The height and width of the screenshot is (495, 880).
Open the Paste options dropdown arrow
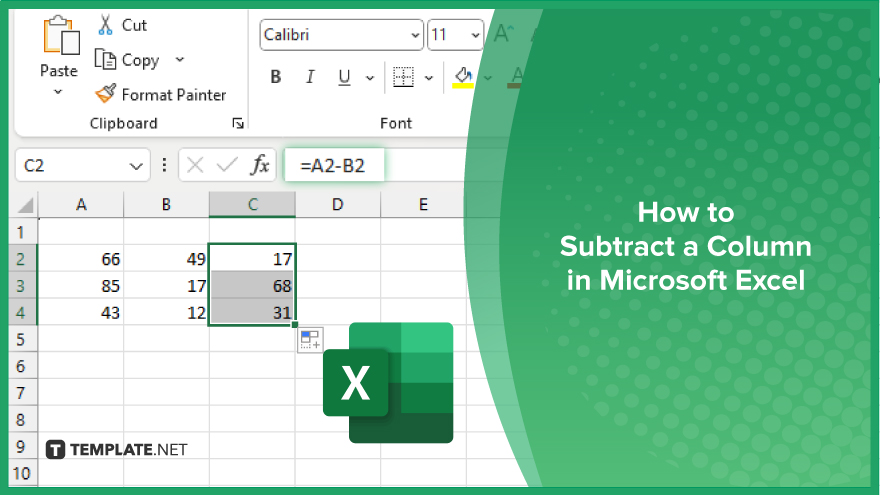coord(58,91)
